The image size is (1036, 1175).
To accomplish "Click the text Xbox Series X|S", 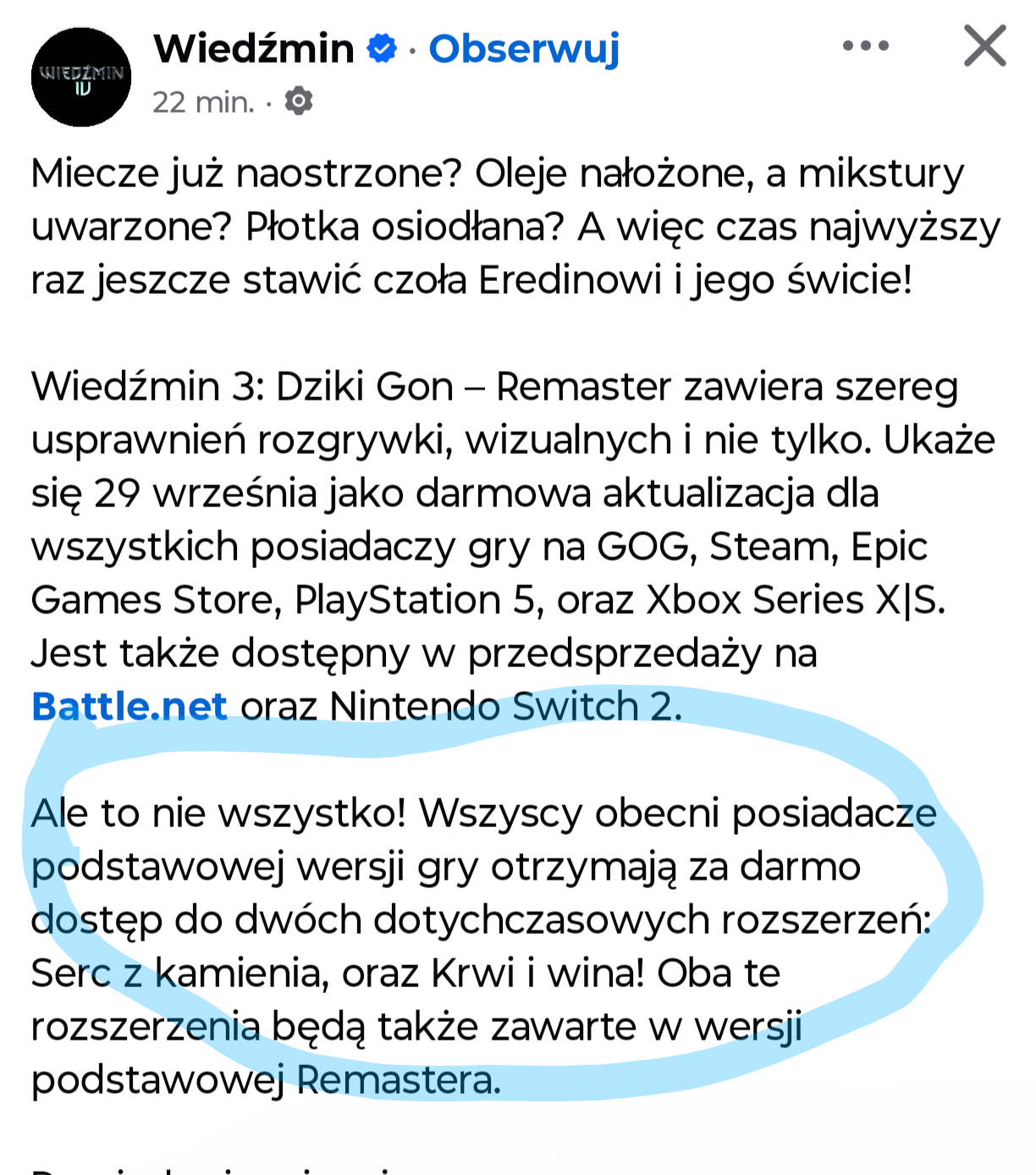I will pyautogui.click(x=796, y=600).
